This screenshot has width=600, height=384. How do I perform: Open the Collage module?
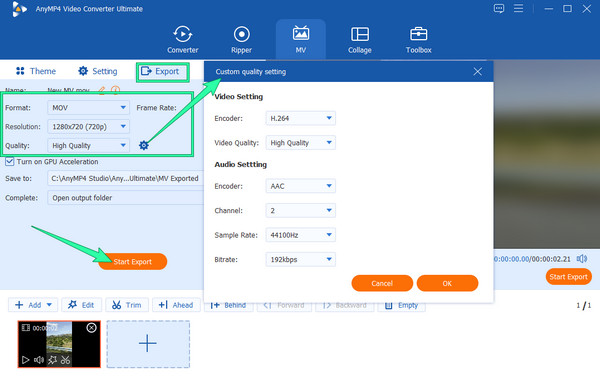(x=360, y=39)
